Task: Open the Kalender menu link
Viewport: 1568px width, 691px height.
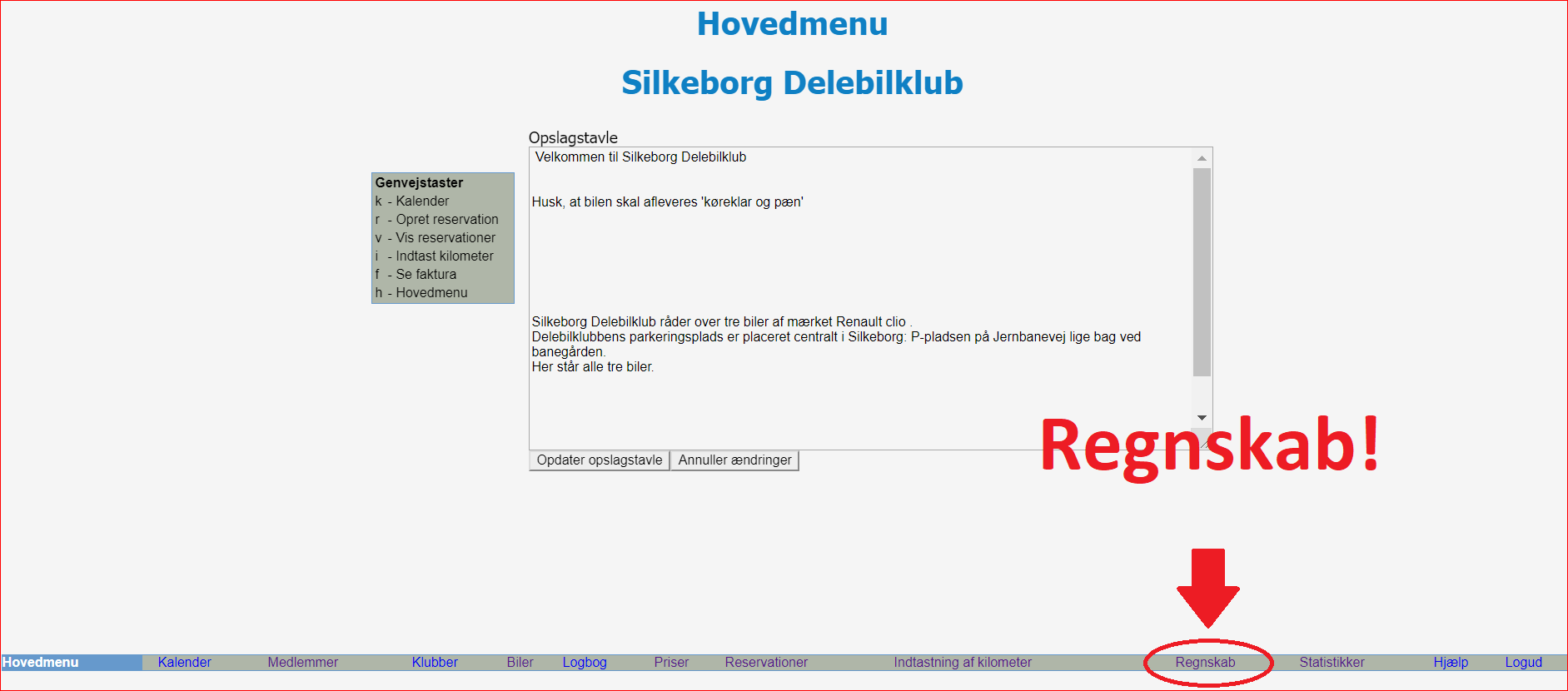Action: click(x=184, y=663)
